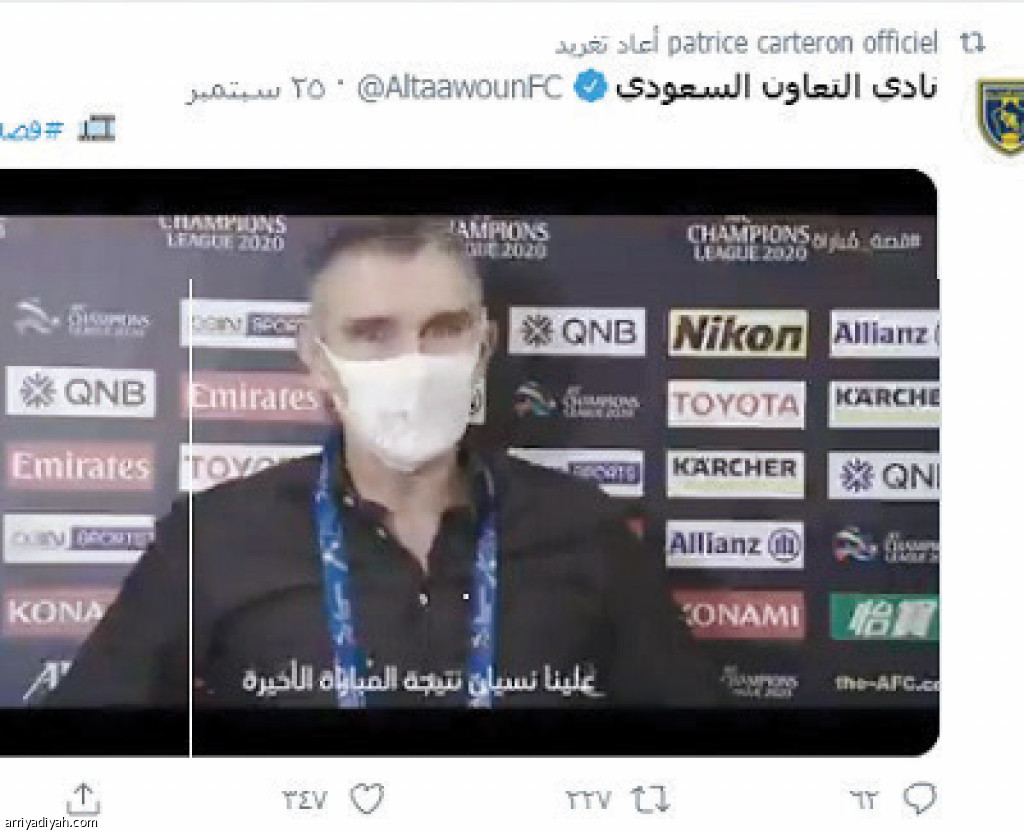Click the retweets count ٢٢٧
1024x832 pixels.
click(588, 800)
